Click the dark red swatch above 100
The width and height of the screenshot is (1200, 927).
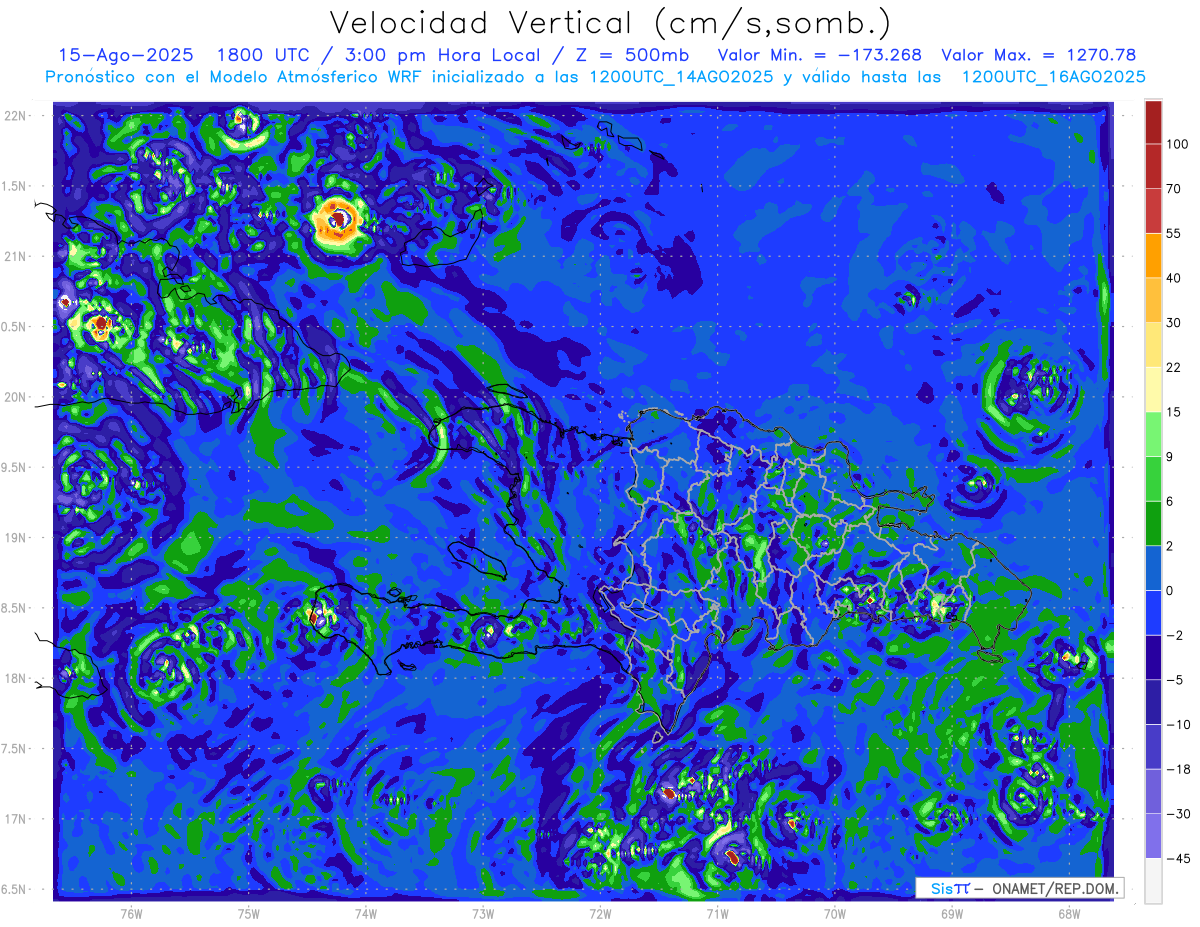click(x=1153, y=122)
